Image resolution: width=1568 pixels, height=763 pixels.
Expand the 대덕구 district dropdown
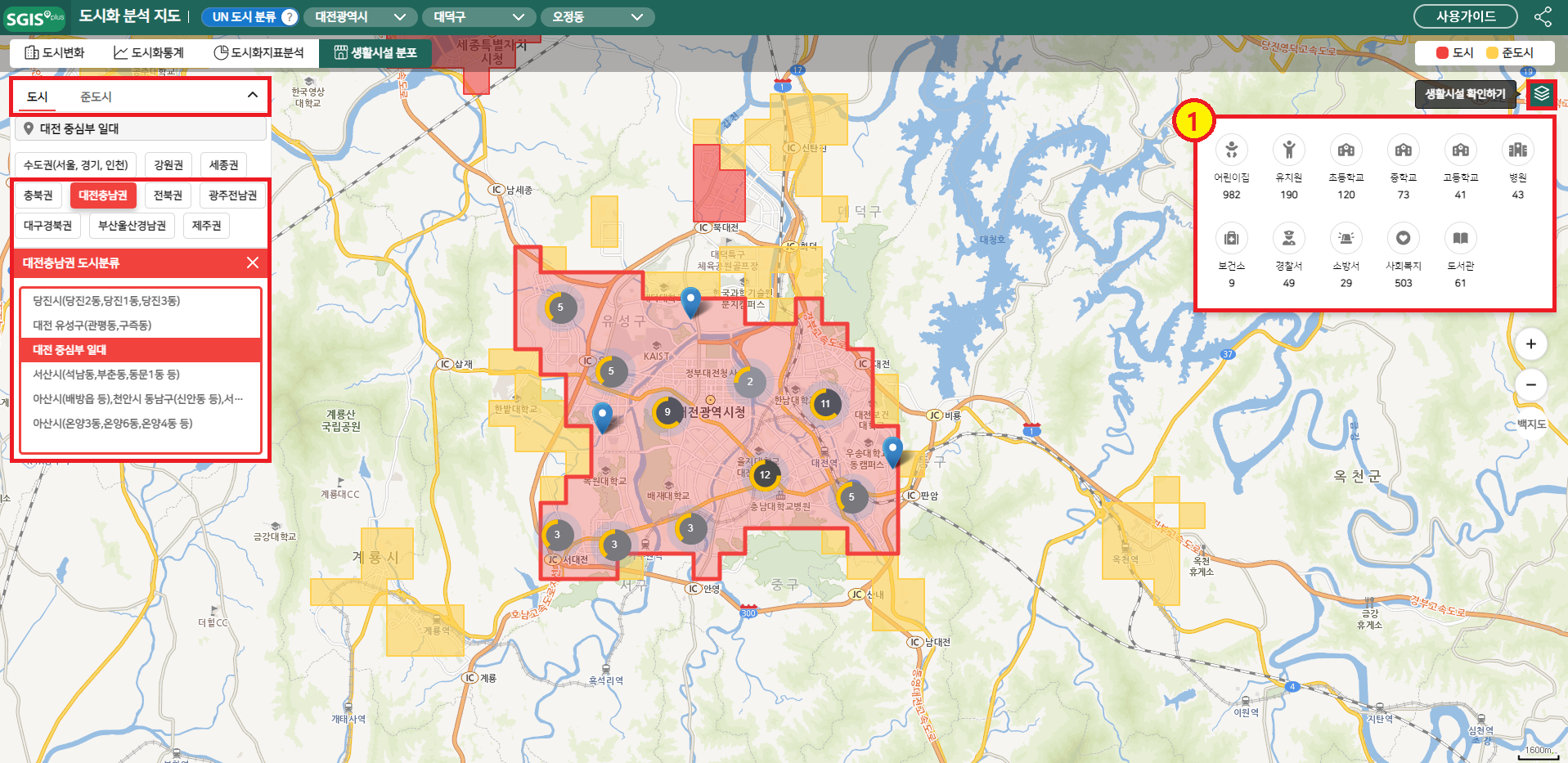478,17
